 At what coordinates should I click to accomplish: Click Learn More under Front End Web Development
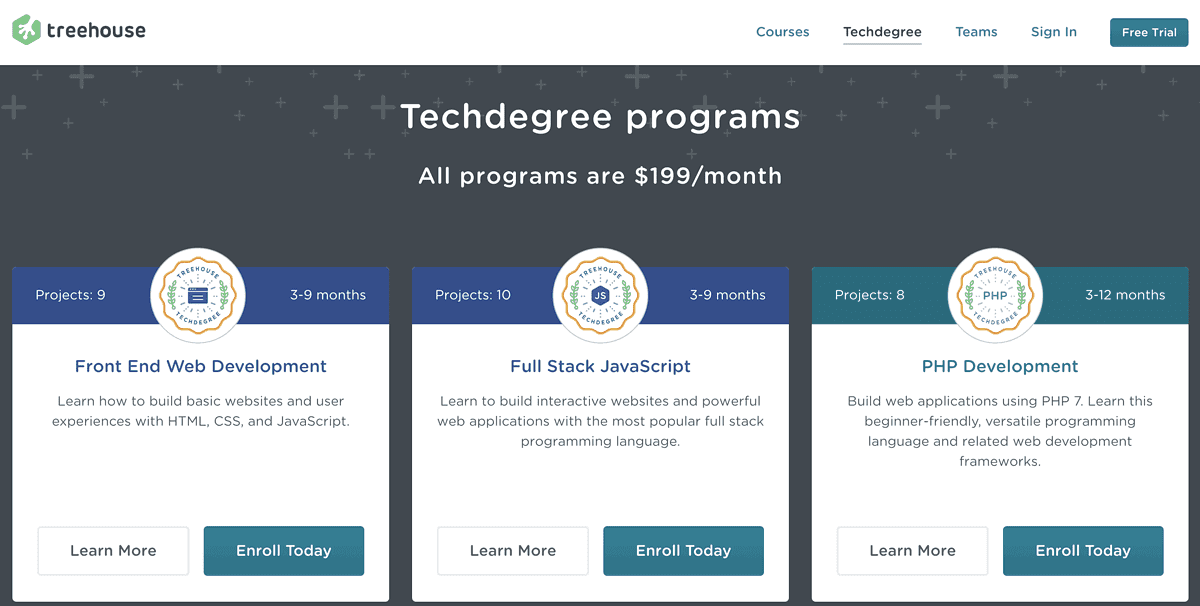tap(113, 550)
